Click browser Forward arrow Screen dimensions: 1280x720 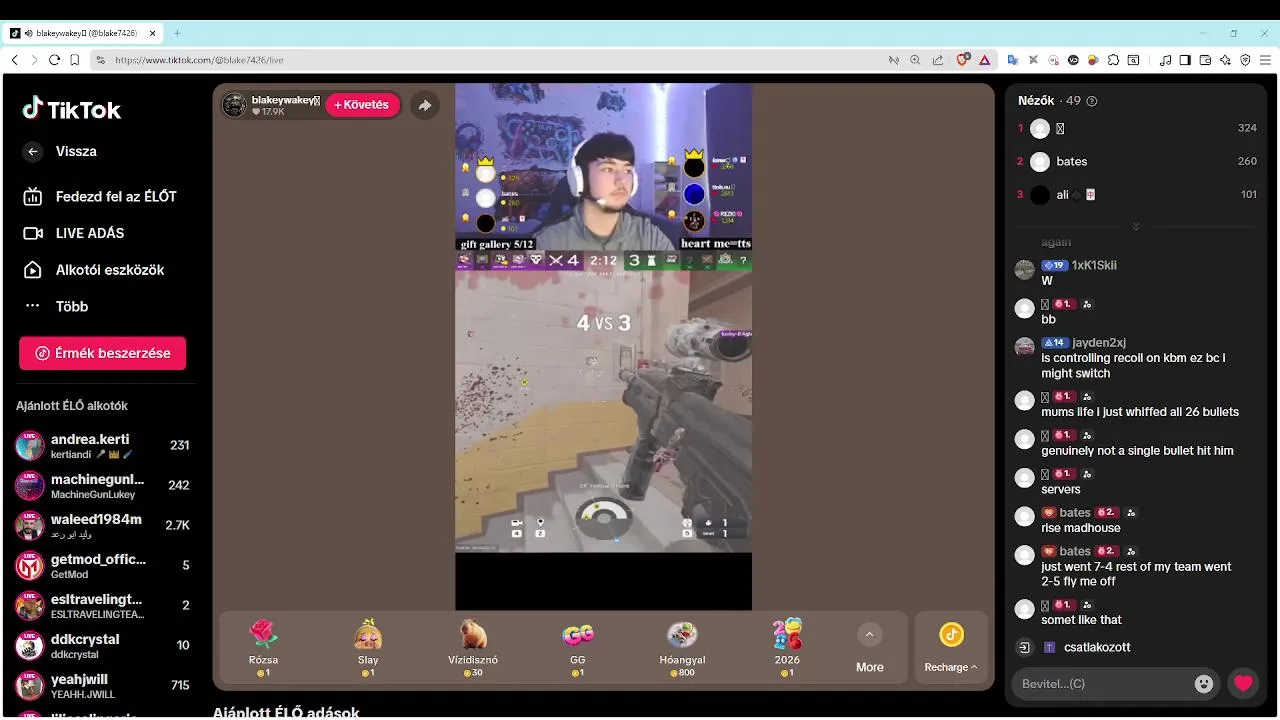[34, 60]
